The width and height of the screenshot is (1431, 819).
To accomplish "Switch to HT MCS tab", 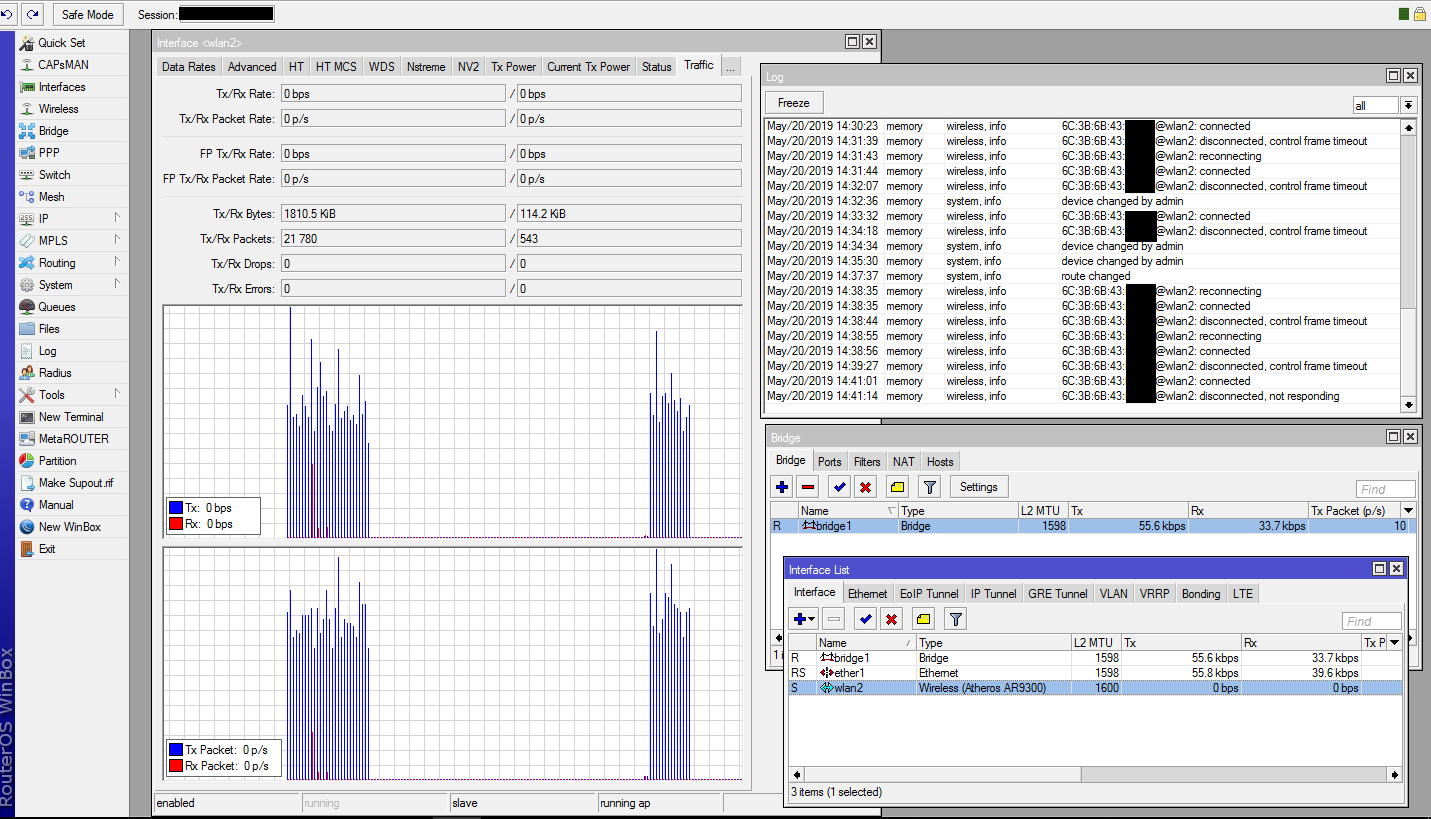I will coord(336,67).
